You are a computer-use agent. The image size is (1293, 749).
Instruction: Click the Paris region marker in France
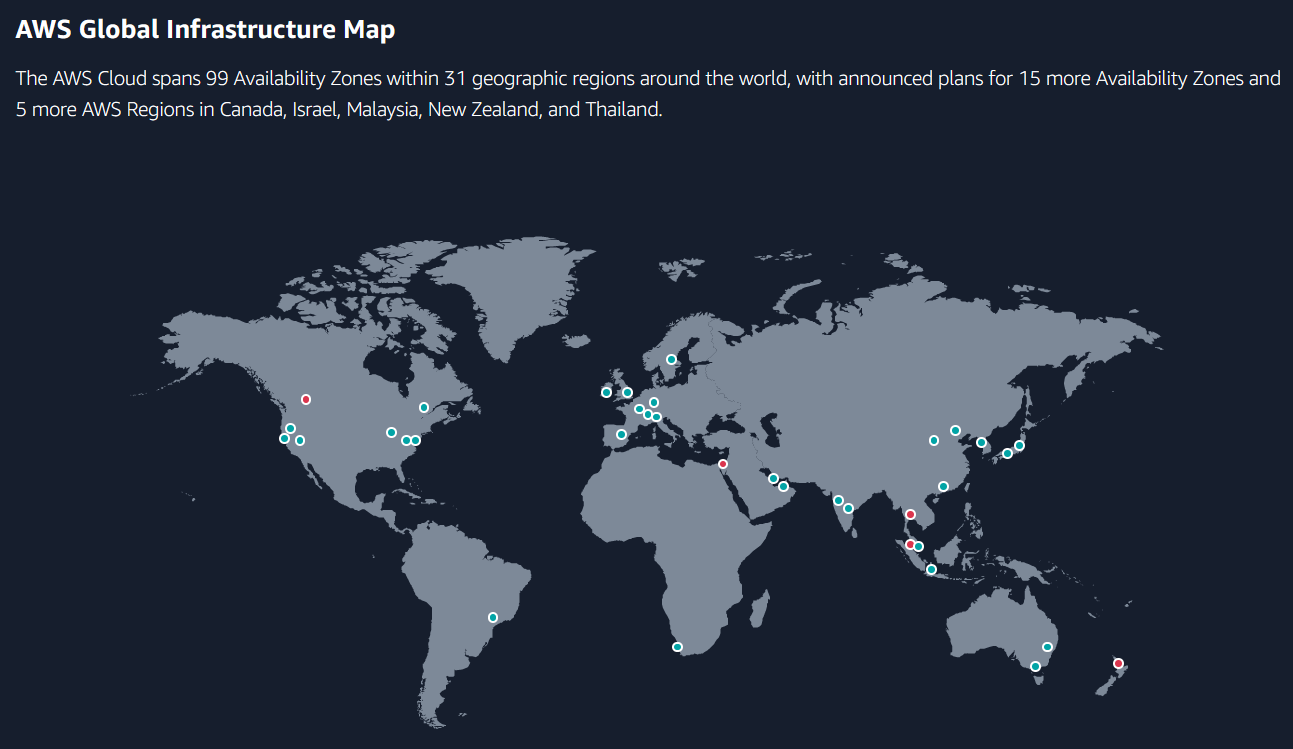click(639, 409)
